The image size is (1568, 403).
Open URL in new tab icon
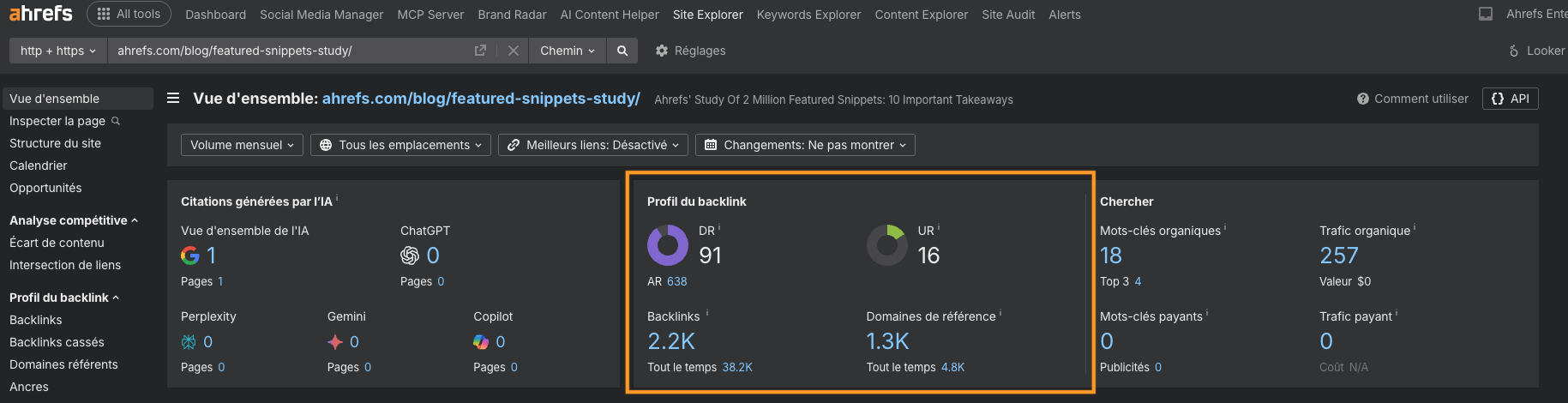(x=480, y=51)
